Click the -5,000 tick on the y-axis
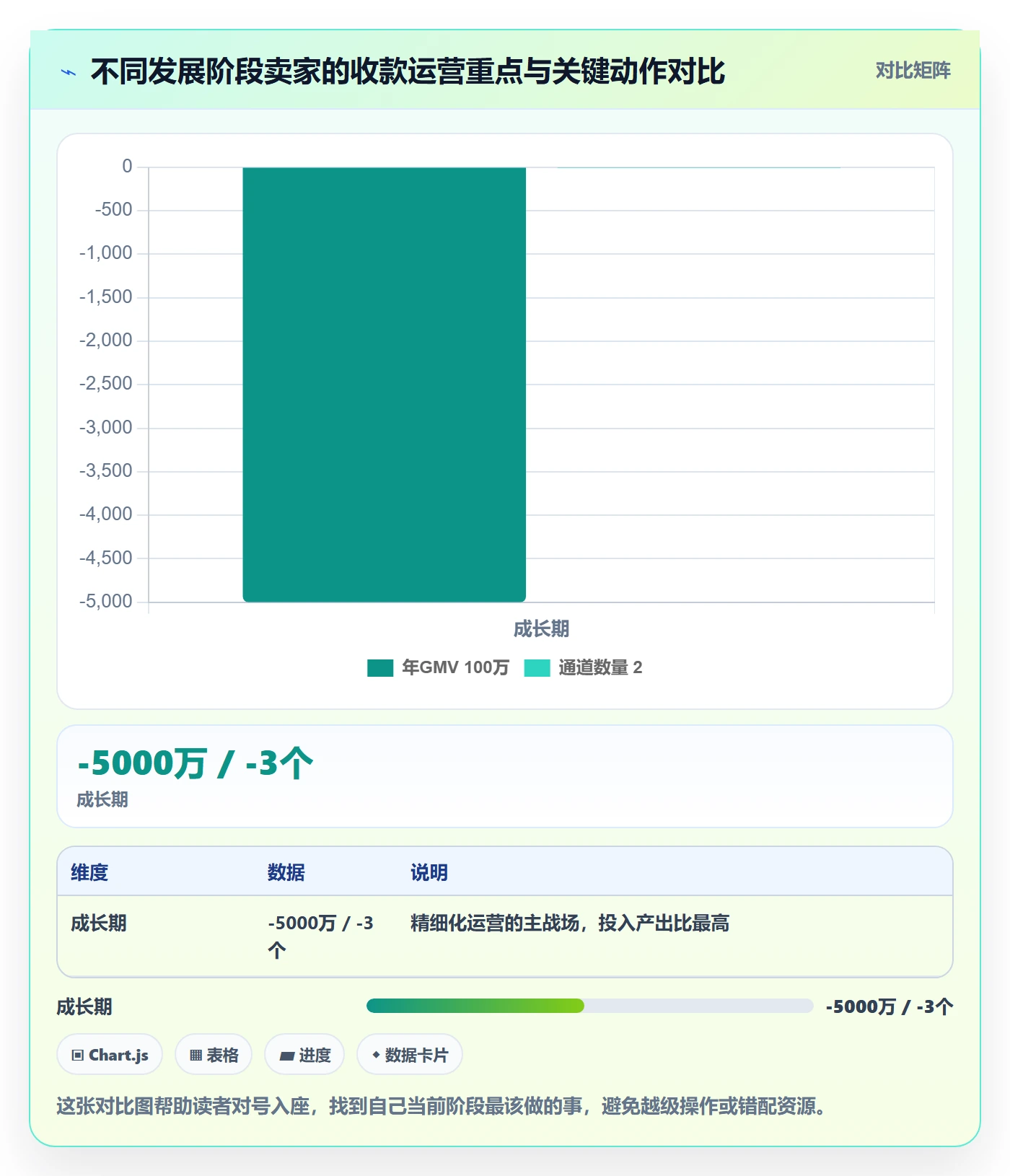The width and height of the screenshot is (1010, 1176). tap(106, 602)
